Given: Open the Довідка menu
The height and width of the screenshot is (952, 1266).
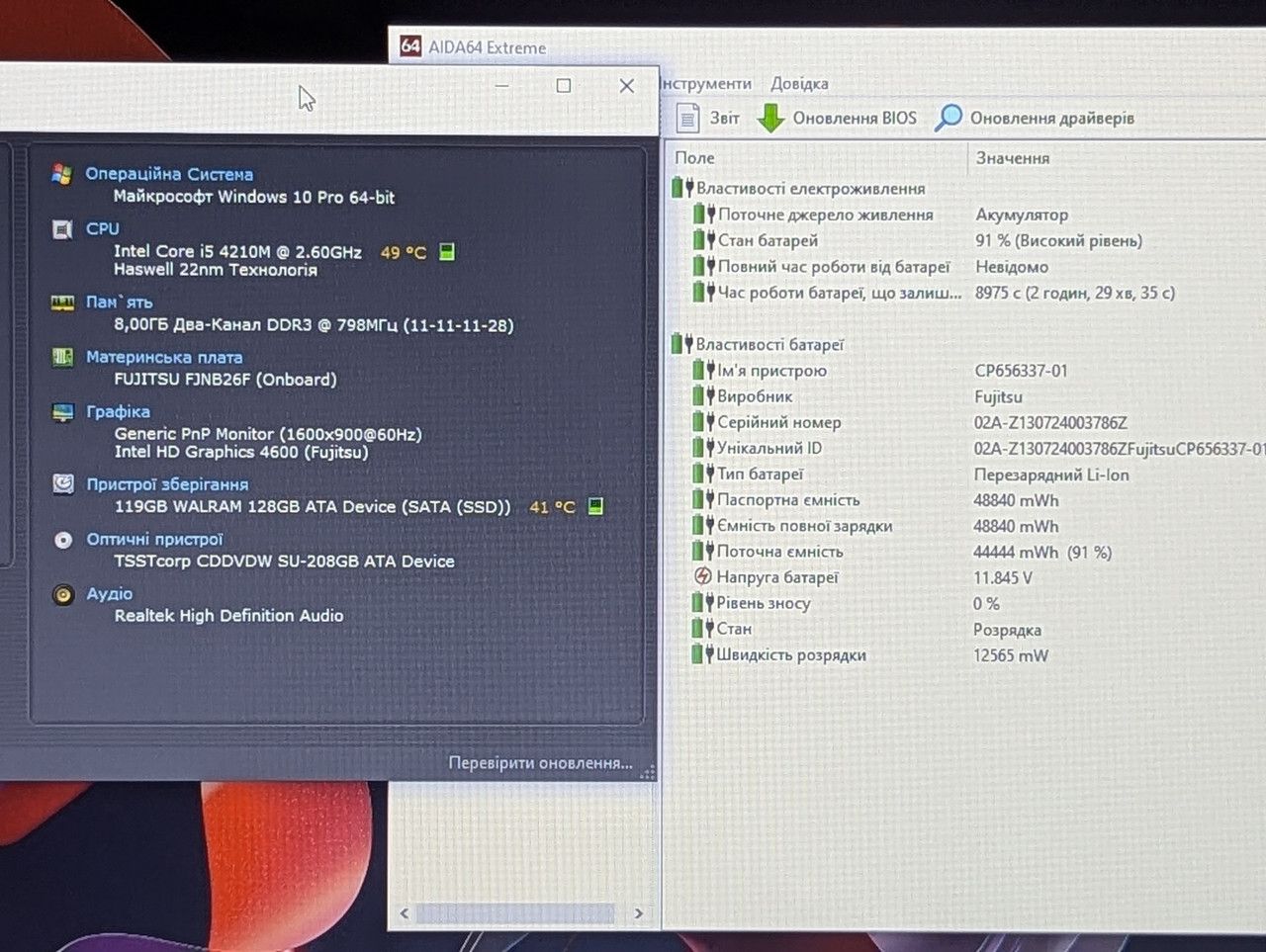Looking at the screenshot, I should (x=799, y=84).
